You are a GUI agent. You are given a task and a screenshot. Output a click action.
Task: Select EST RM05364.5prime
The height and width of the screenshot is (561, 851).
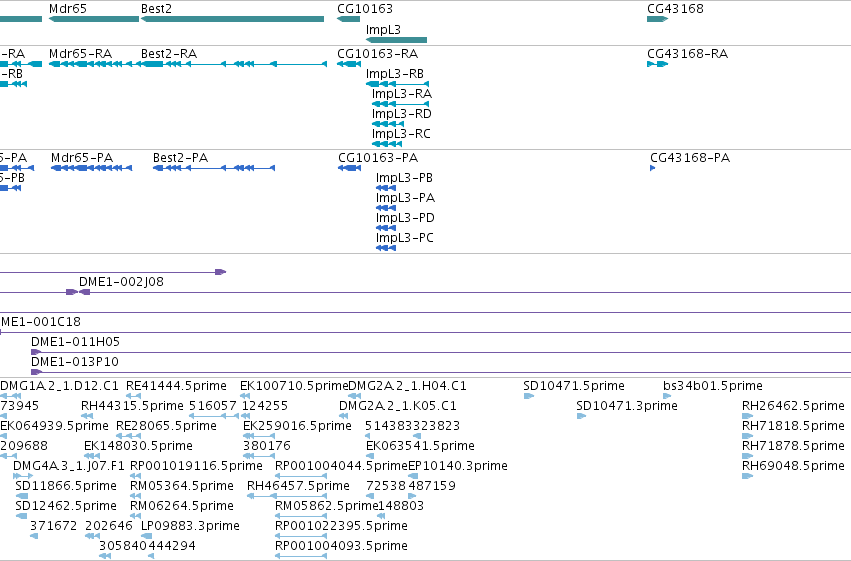[x=182, y=486]
